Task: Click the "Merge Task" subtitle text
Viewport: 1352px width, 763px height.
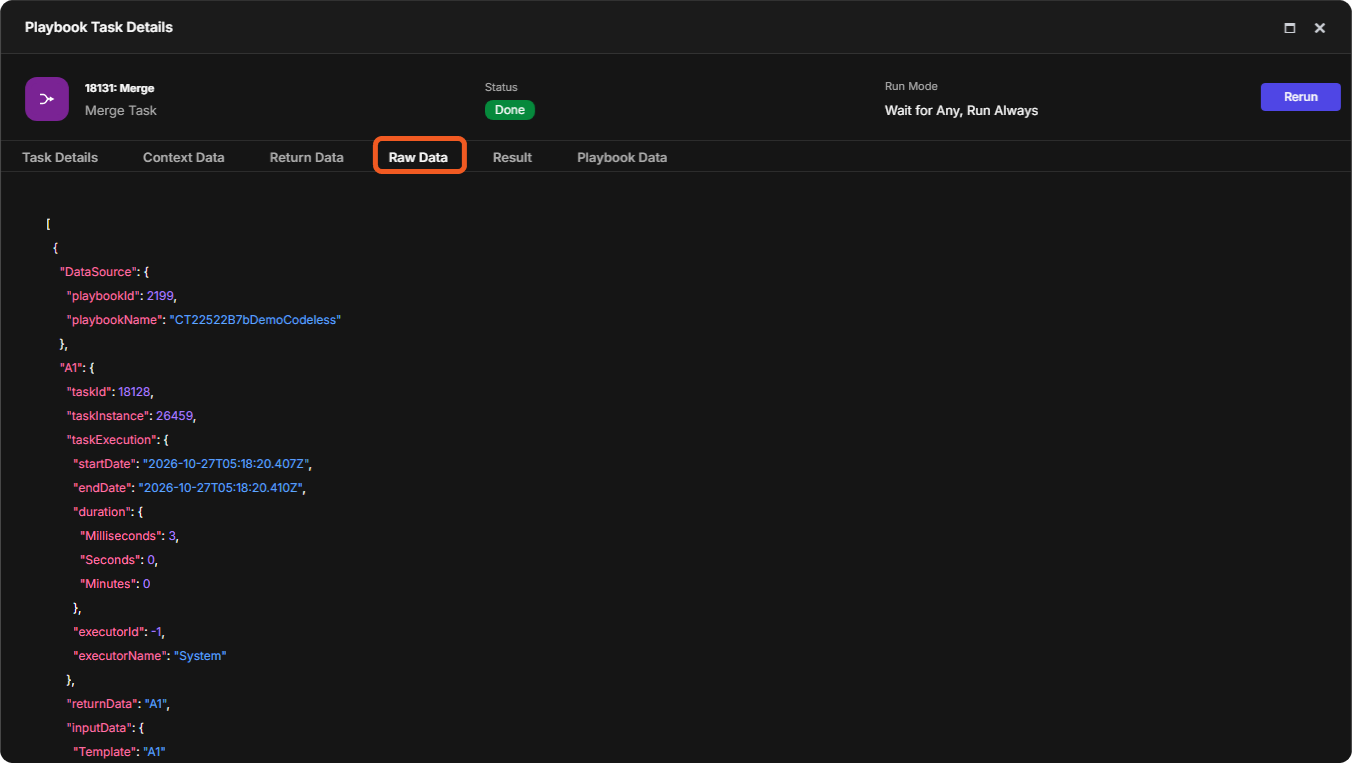Action: [x=121, y=111]
